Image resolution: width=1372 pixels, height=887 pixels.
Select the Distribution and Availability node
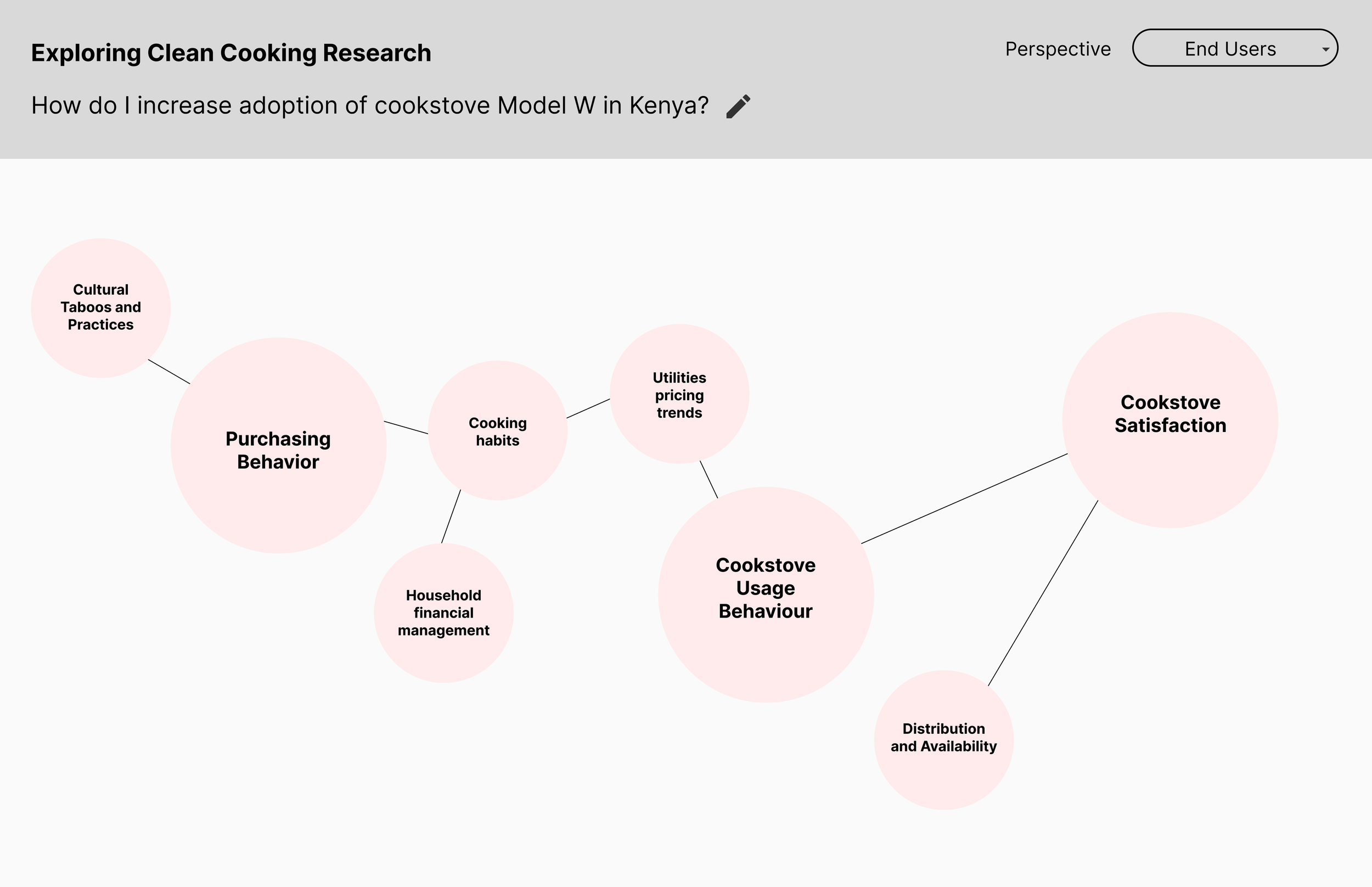pos(944,740)
